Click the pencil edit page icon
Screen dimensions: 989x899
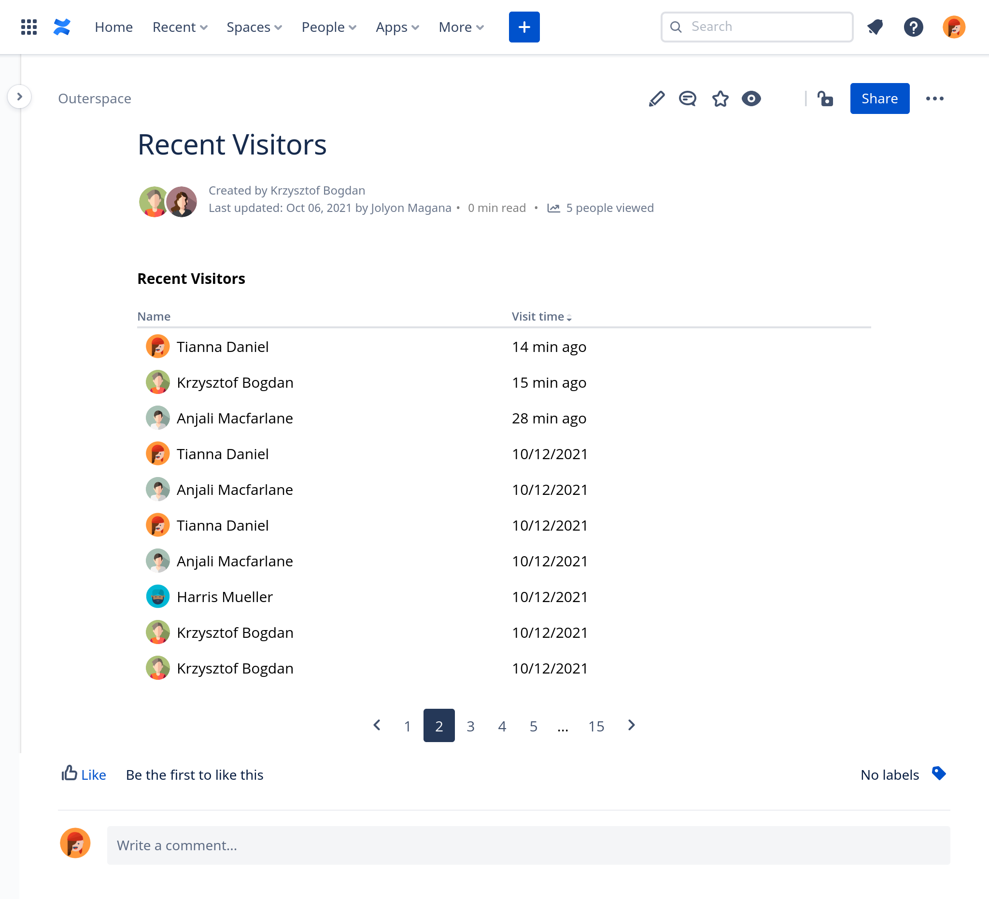(x=656, y=99)
